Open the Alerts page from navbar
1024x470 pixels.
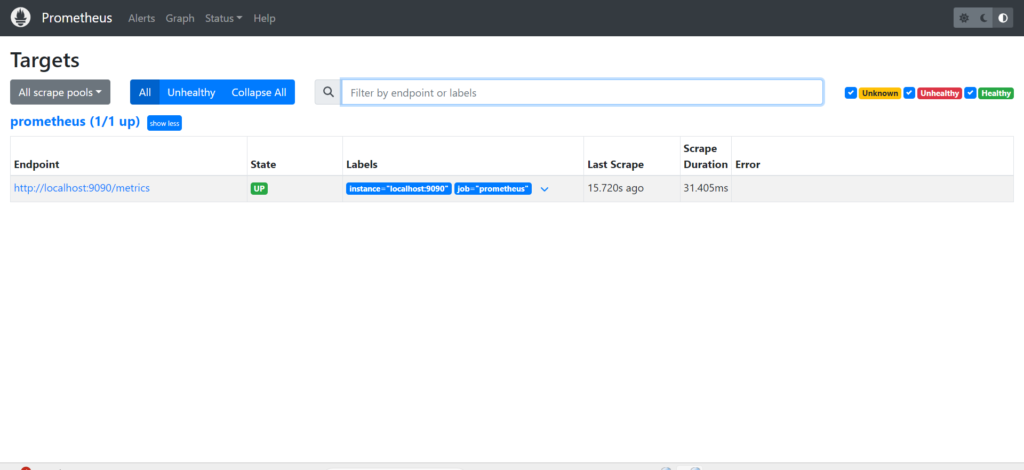click(141, 18)
